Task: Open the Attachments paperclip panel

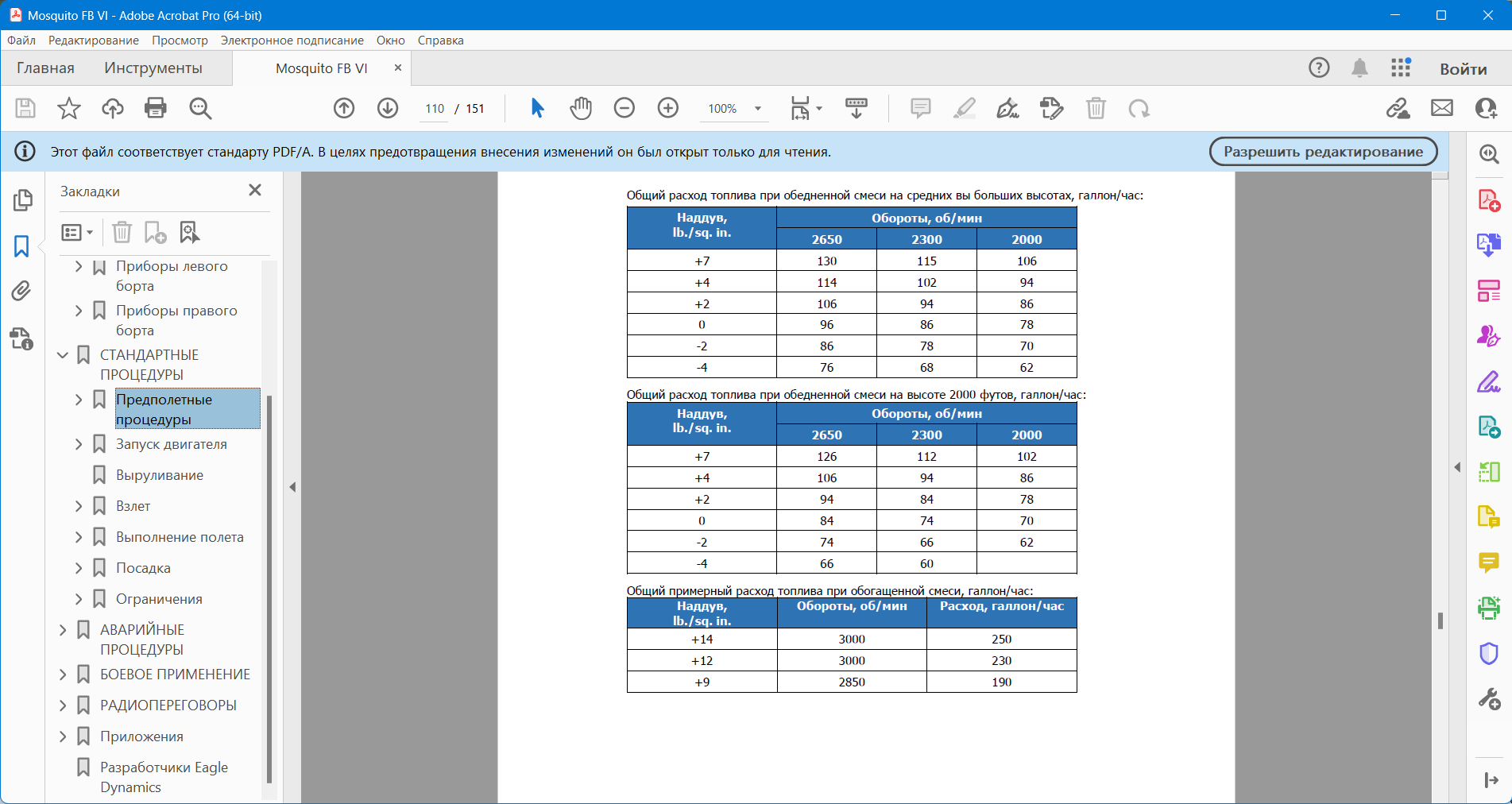Action: click(21, 292)
